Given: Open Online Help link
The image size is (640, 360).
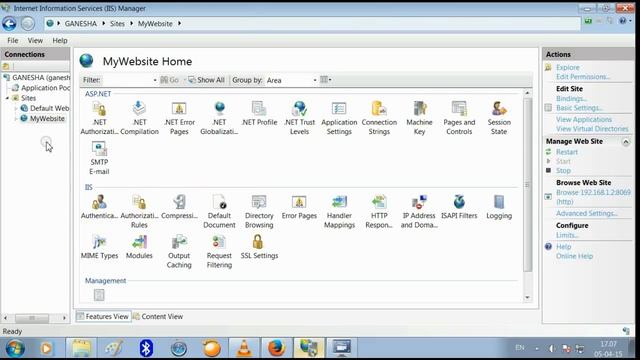Looking at the screenshot, I should click(x=574, y=256).
